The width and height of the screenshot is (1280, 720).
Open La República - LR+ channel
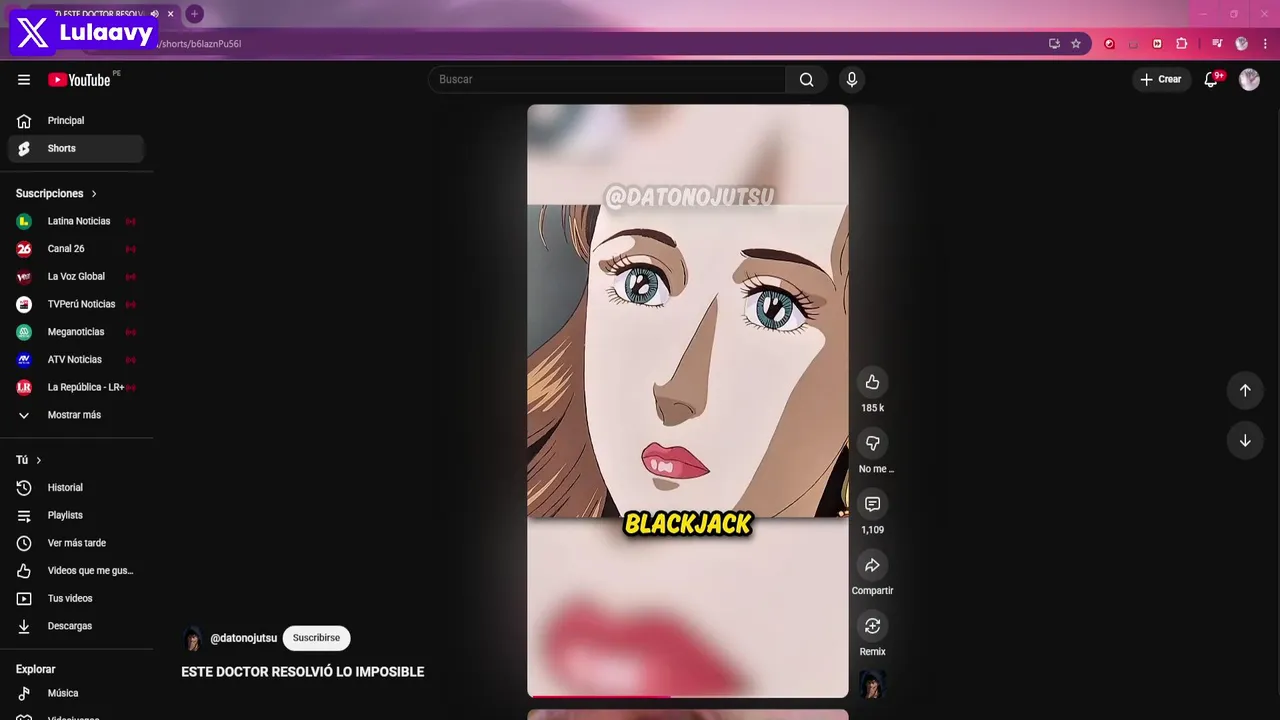pos(76,387)
